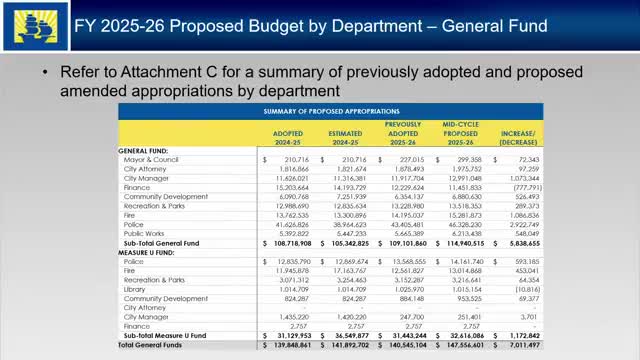Image resolution: width=640 pixels, height=360 pixels.
Task: Click Measure U sub-total increase 1,172,842
Action: [525, 336]
